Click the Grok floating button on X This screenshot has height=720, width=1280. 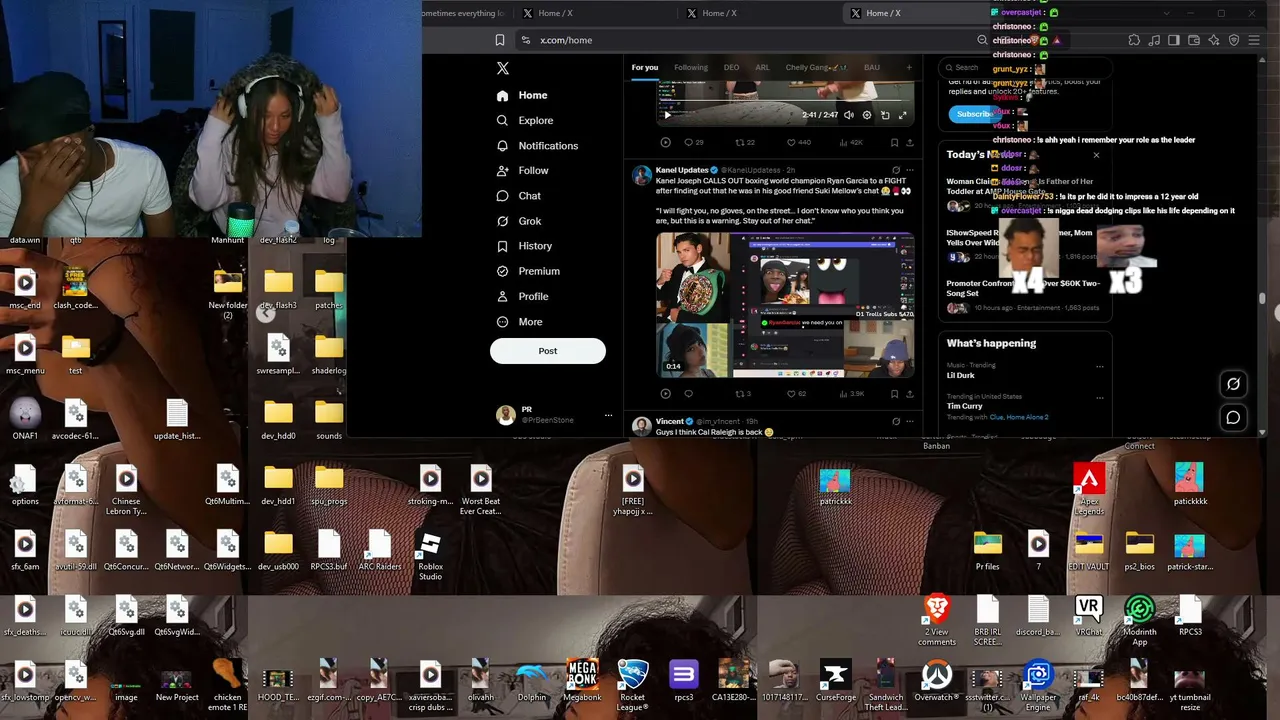pos(1233,384)
